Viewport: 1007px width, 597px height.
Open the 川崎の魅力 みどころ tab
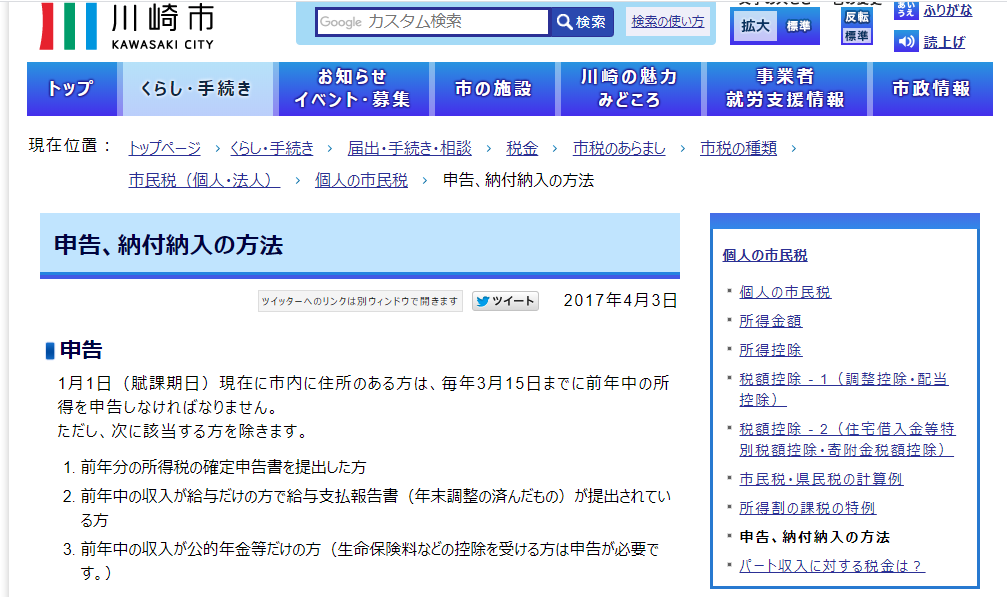[630, 89]
